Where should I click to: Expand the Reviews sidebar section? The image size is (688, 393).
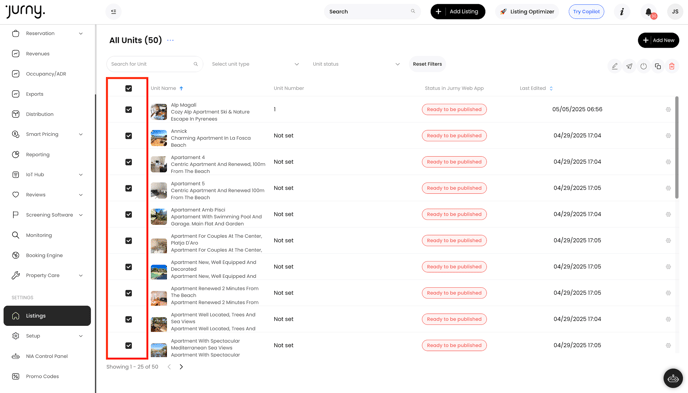[81, 195]
